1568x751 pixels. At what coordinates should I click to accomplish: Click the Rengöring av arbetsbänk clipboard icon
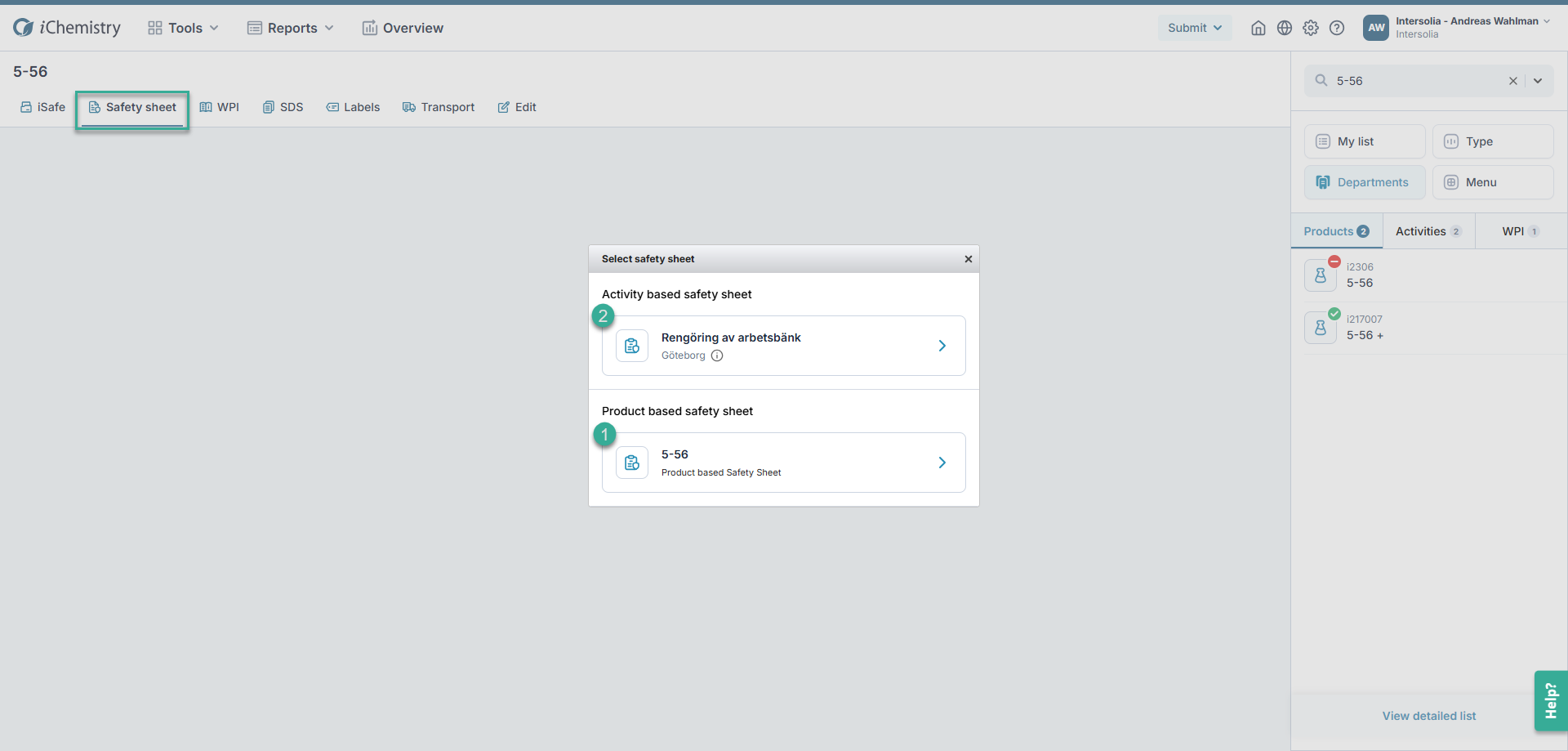coord(632,346)
